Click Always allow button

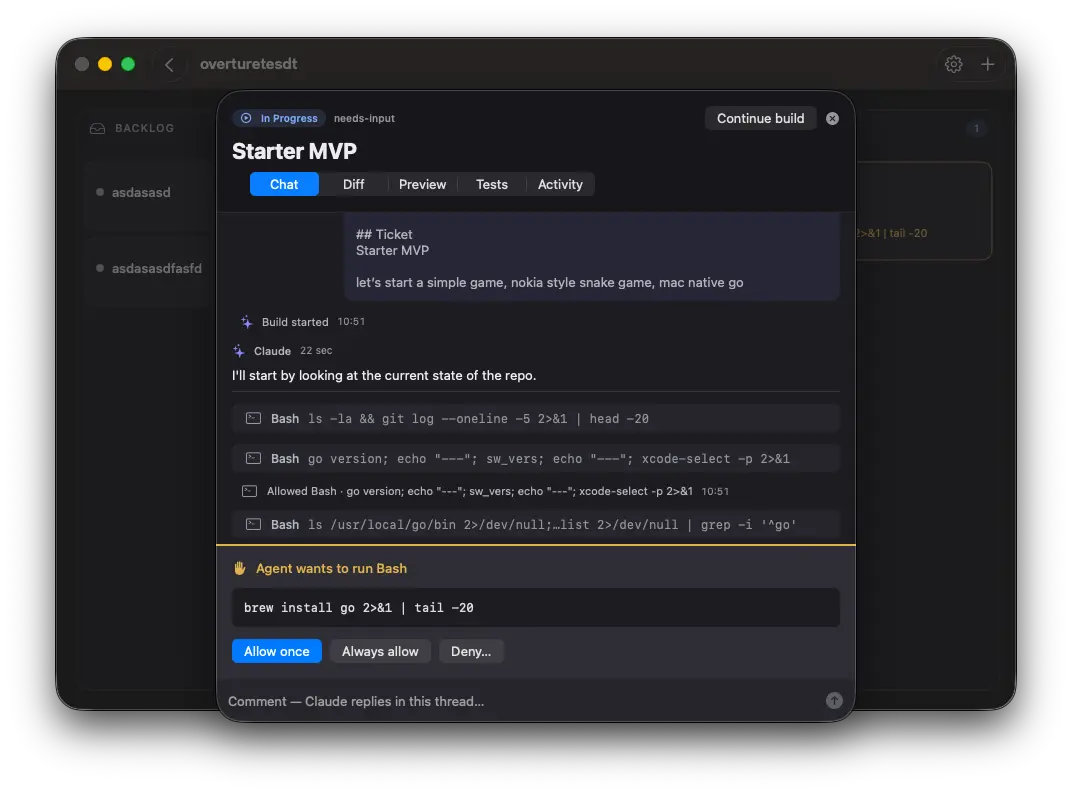coord(380,651)
